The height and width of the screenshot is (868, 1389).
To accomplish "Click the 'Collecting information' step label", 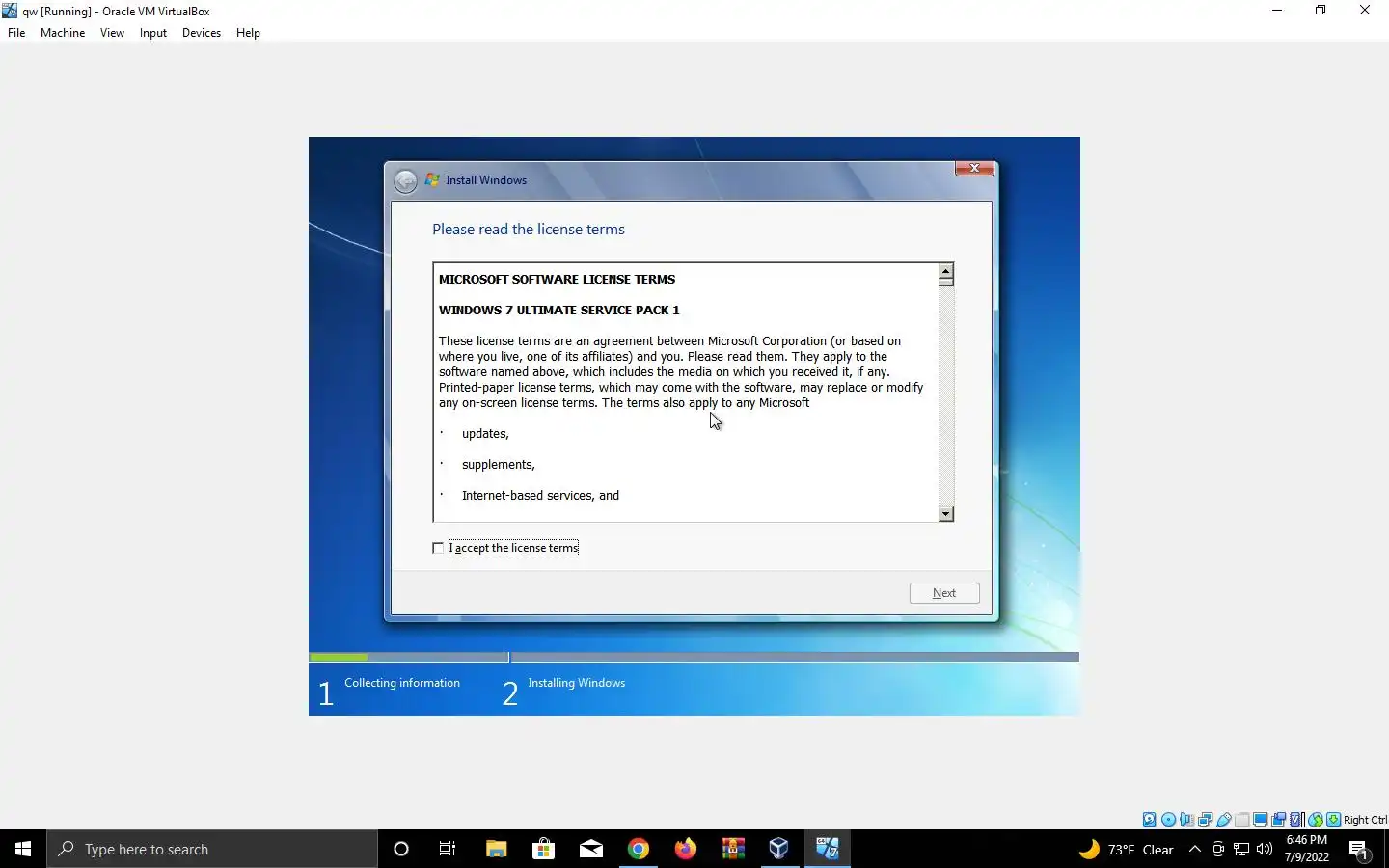I will click(x=402, y=683).
